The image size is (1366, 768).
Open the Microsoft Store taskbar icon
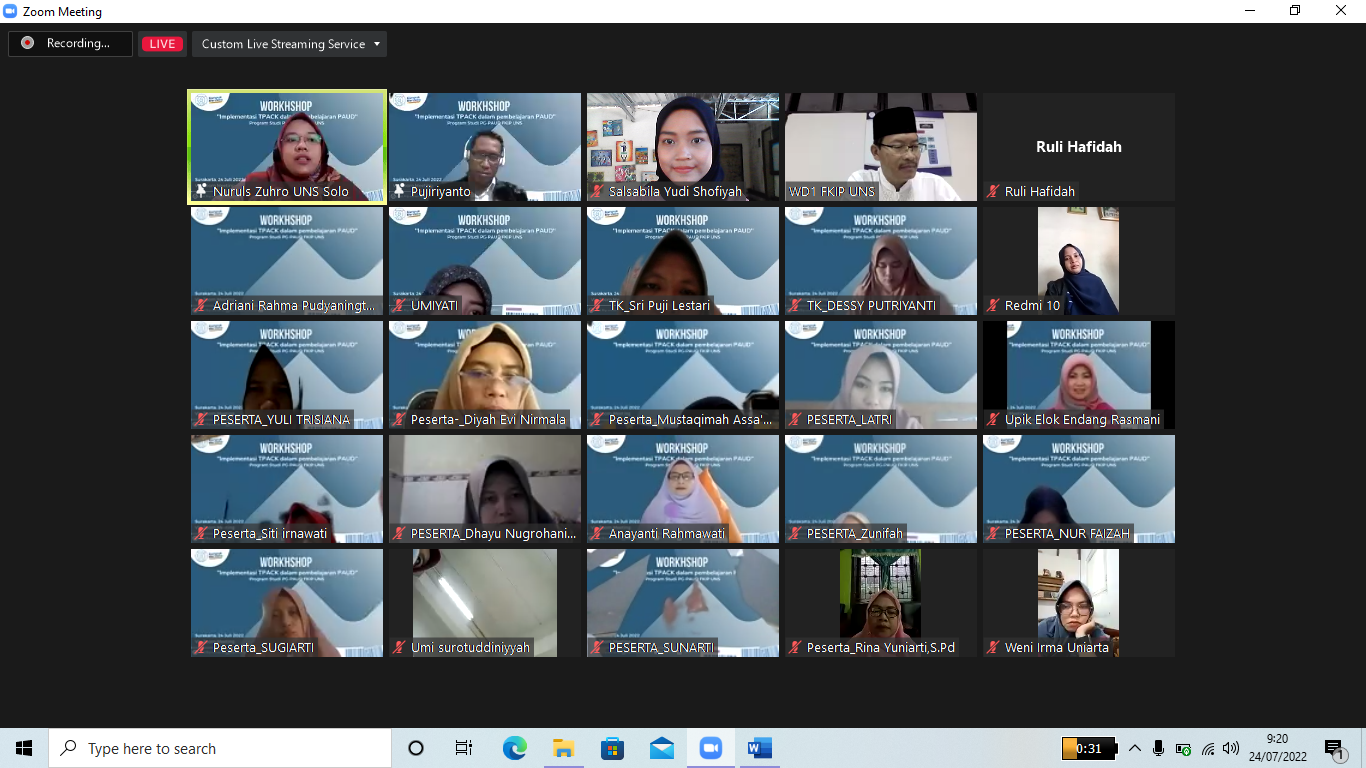click(612, 748)
